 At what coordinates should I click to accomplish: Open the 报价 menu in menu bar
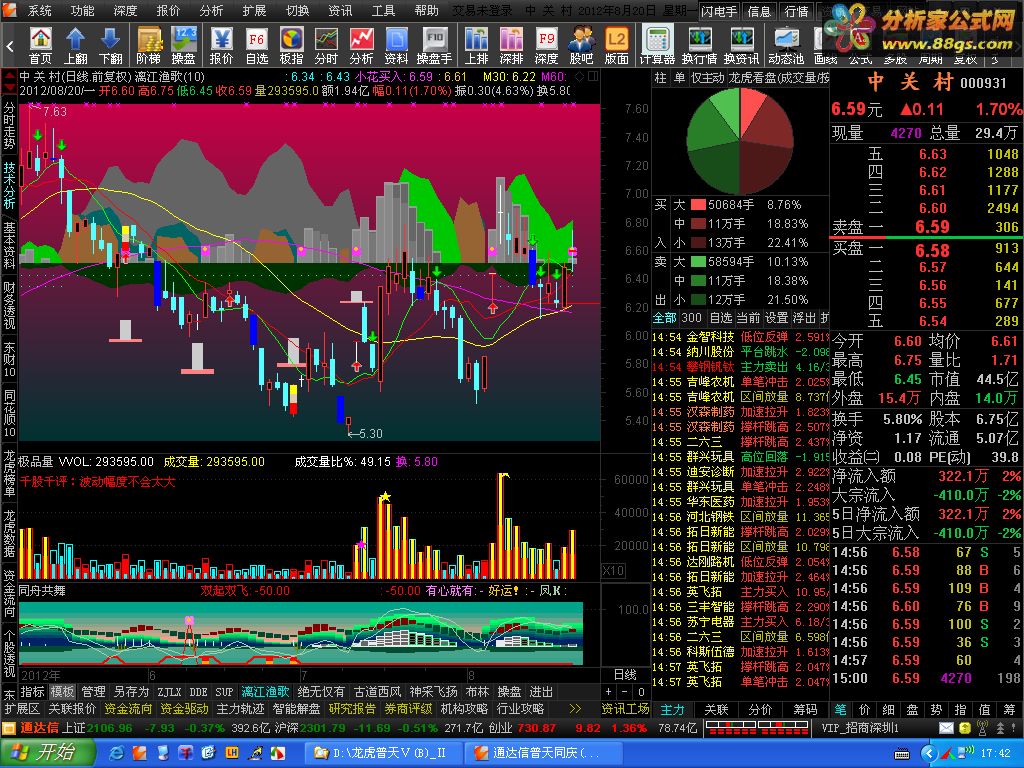168,10
